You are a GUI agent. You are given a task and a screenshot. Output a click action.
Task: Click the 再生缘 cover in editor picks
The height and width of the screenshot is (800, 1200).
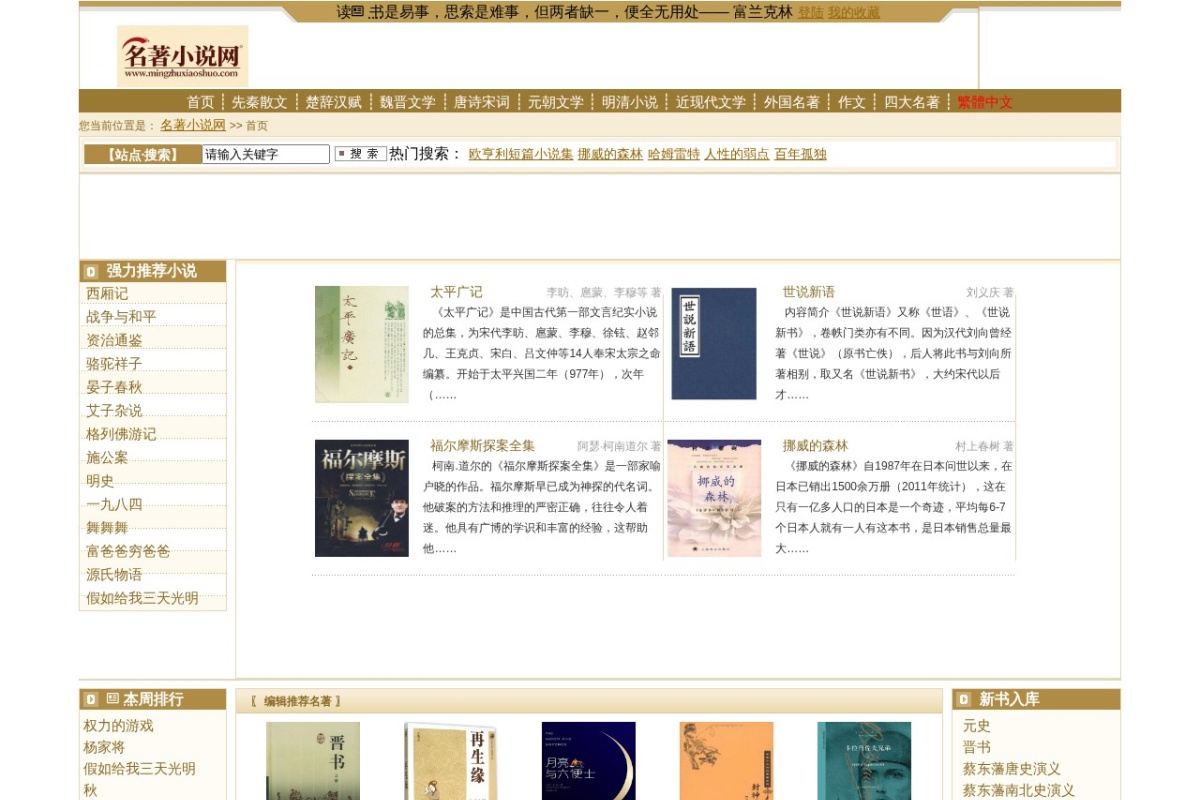(451, 761)
